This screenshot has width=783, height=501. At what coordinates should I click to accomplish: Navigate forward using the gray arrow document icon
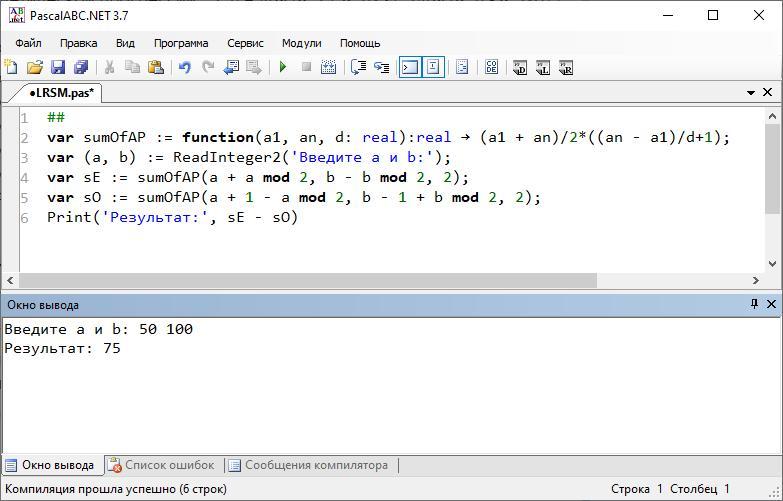254,66
